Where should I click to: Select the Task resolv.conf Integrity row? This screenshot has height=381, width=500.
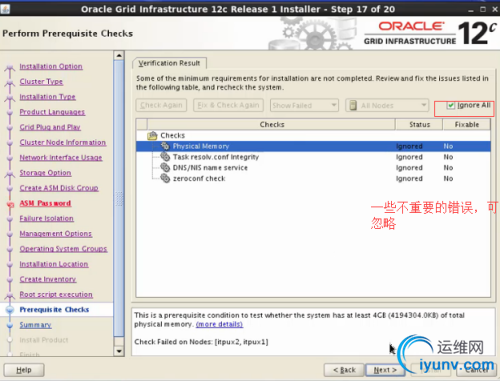coord(313,157)
